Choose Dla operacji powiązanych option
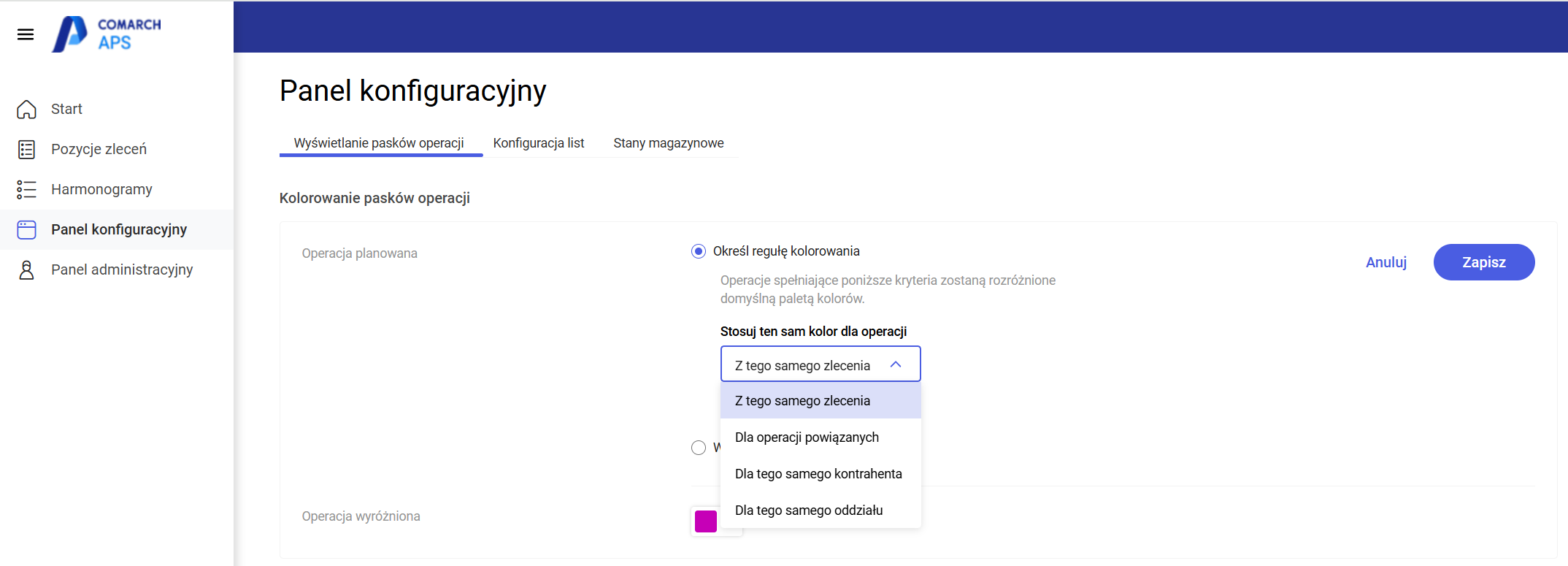 click(x=820, y=437)
